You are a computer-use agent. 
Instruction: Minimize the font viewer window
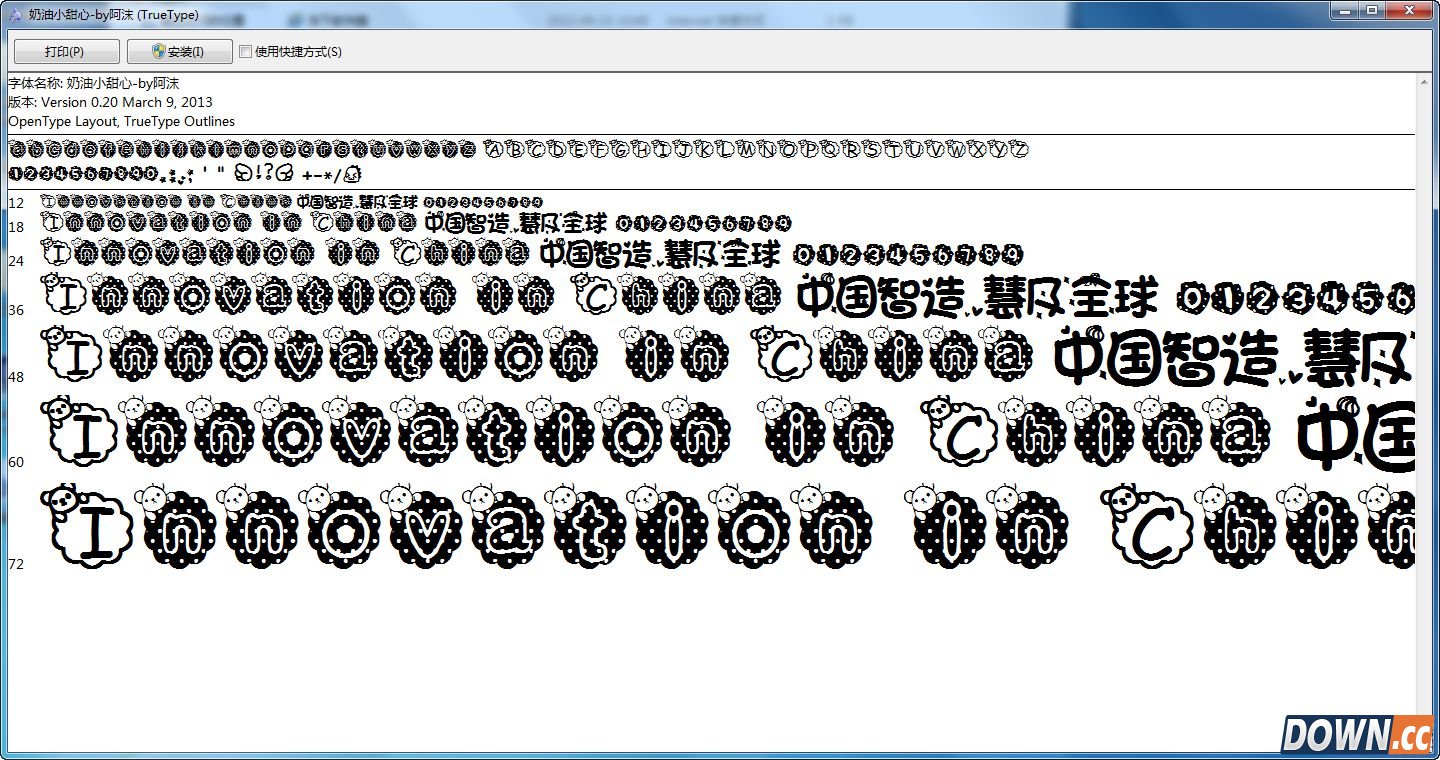(x=1344, y=10)
